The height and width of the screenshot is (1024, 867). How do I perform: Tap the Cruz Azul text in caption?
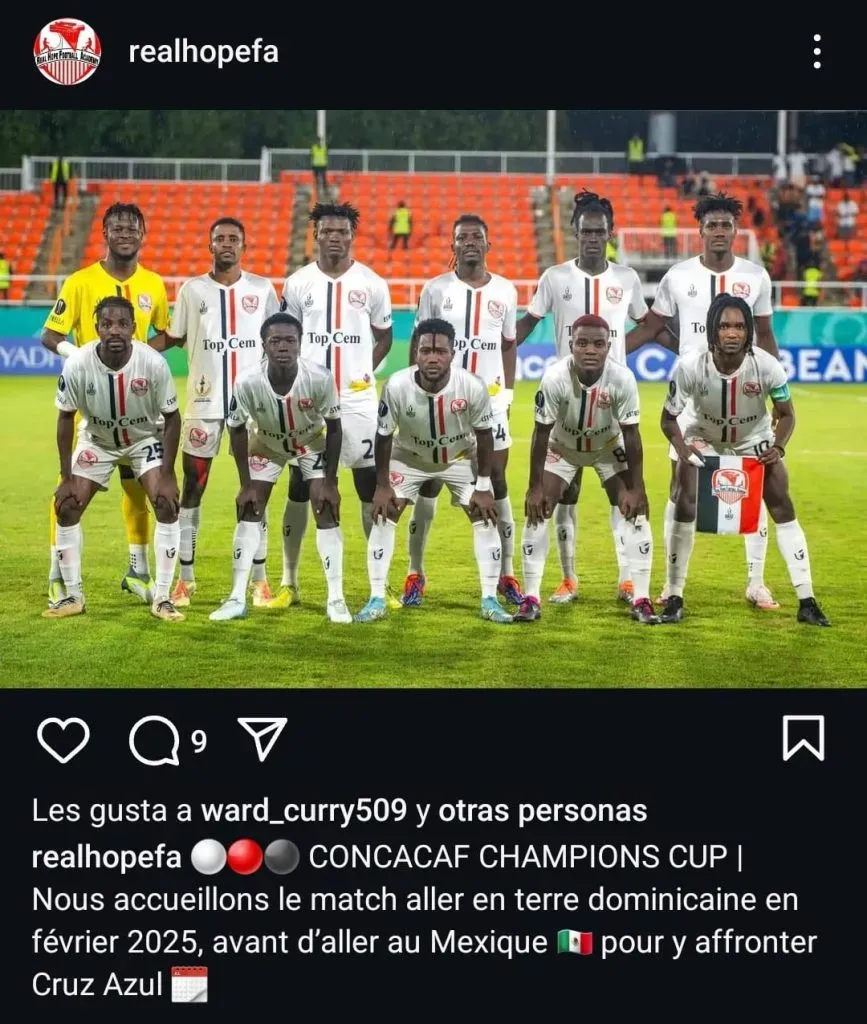pyautogui.click(x=97, y=984)
